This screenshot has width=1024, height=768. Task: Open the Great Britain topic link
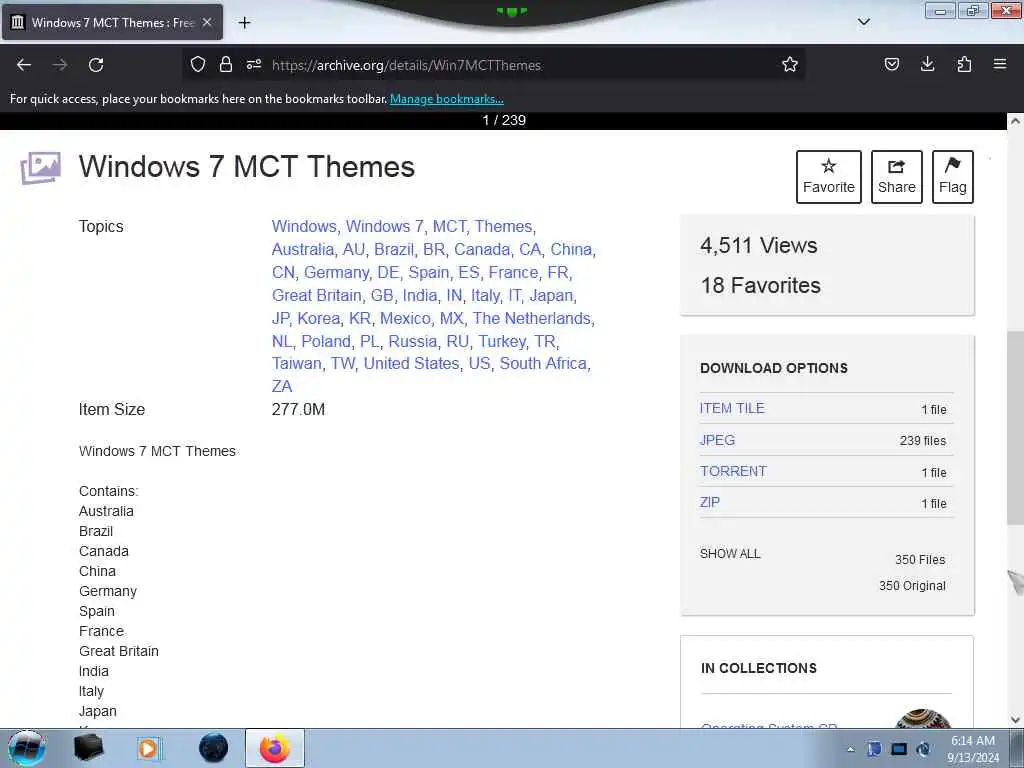(317, 295)
